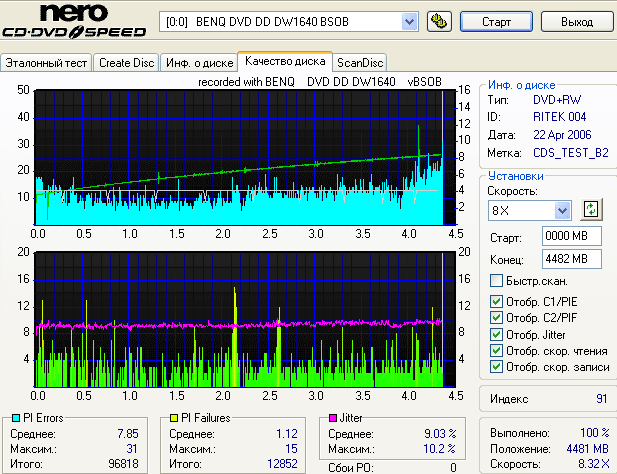Viewport: 617px width, 474px height.
Task: Click the lower PI Failures graph area
Action: click(245, 319)
